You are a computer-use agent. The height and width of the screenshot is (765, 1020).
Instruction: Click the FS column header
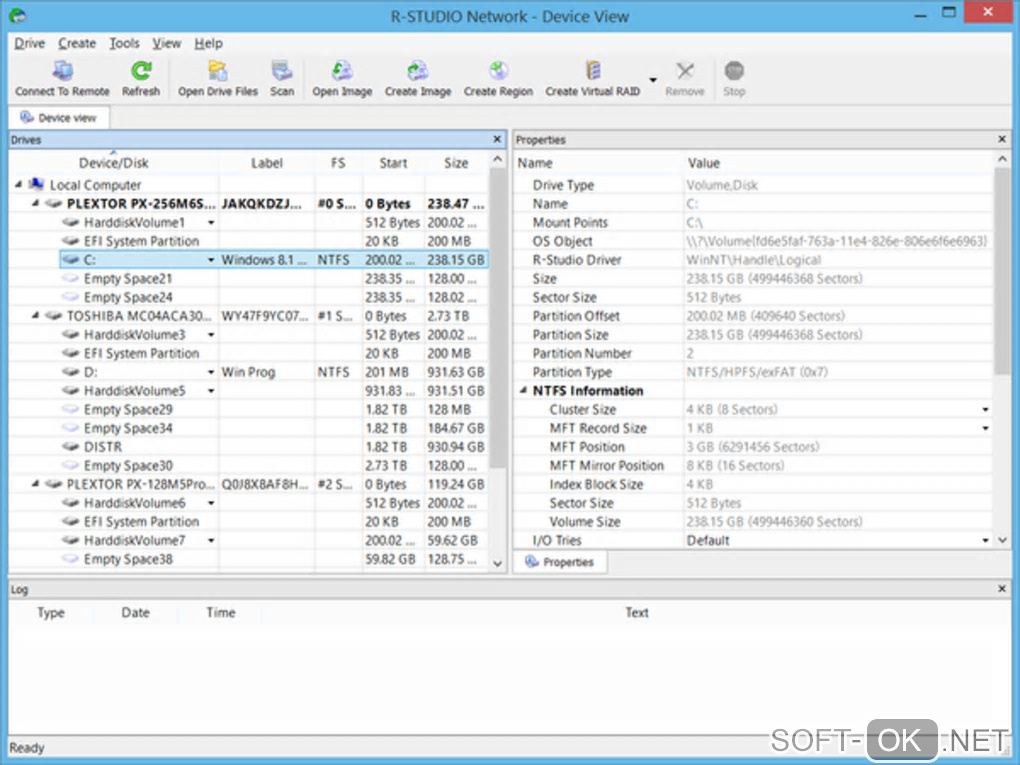[338, 163]
